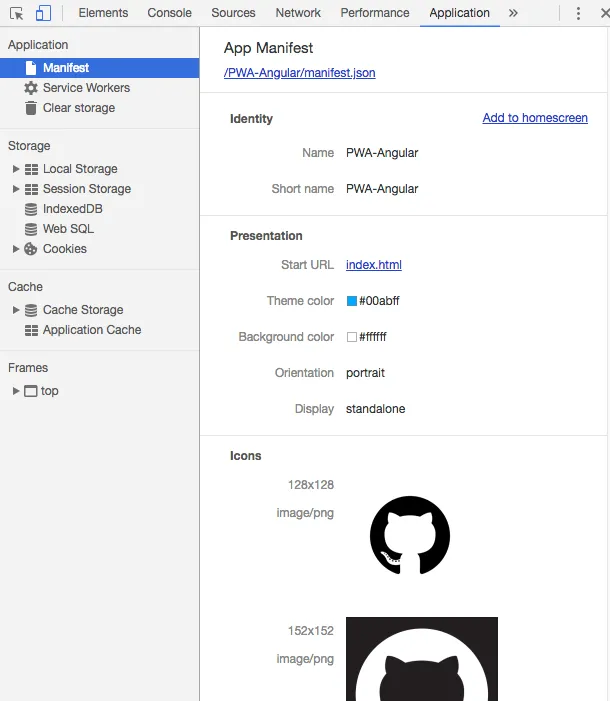
Task: Switch to the Console tab
Action: 169,13
